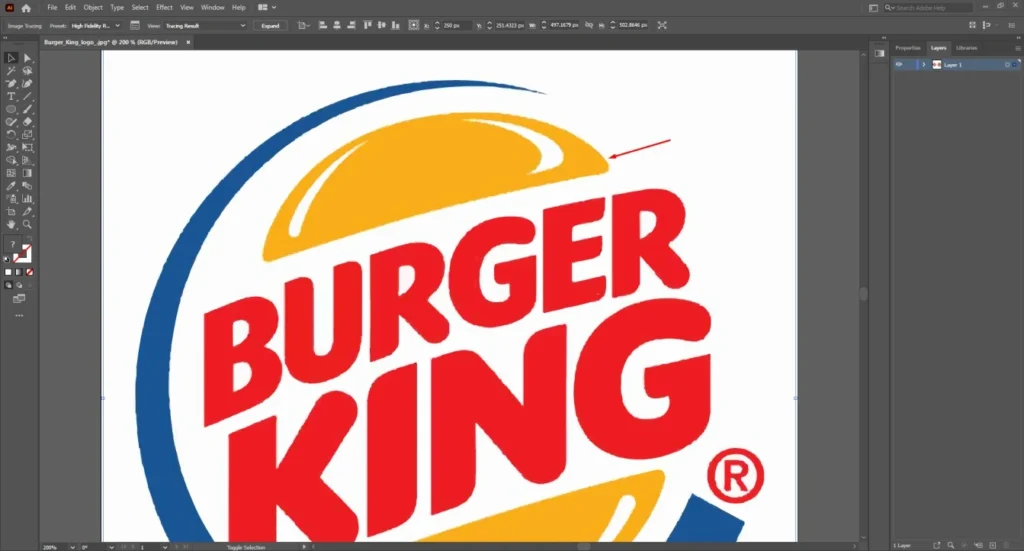This screenshot has height=551, width=1024.
Task: Align horizontal left in control bar
Action: [323, 25]
